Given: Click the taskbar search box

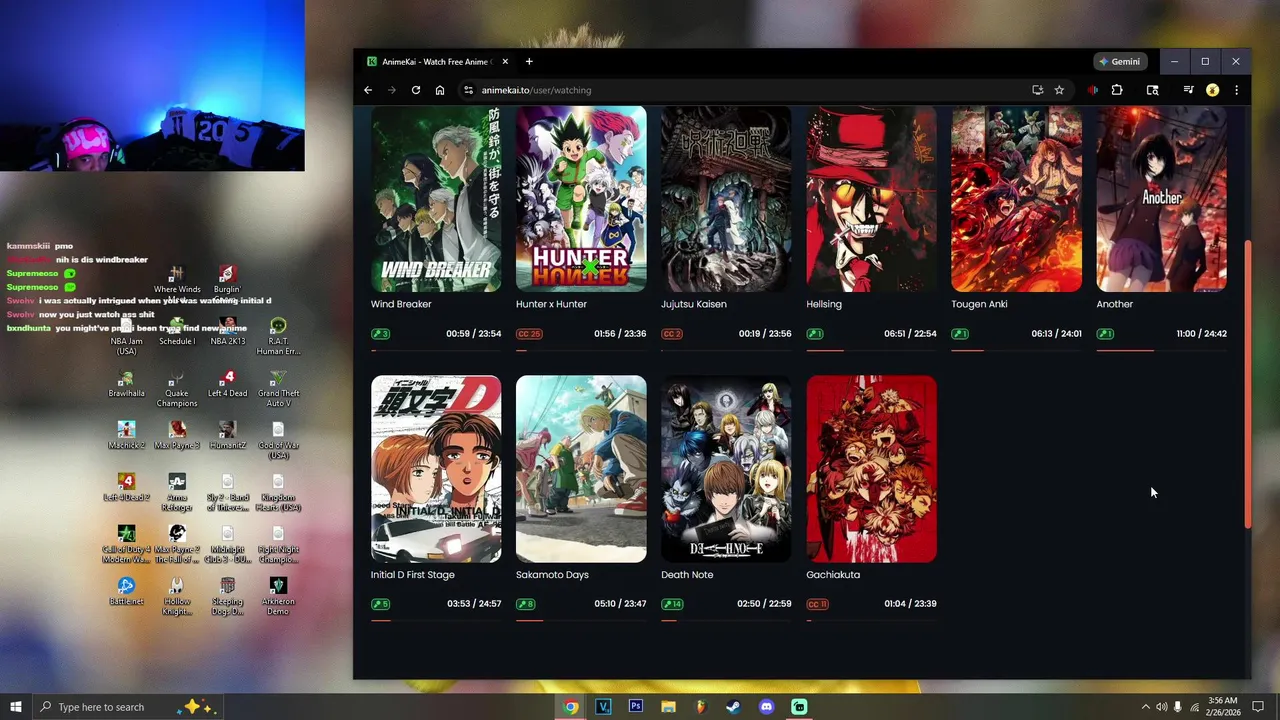Looking at the screenshot, I should pyautogui.click(x=127, y=707).
